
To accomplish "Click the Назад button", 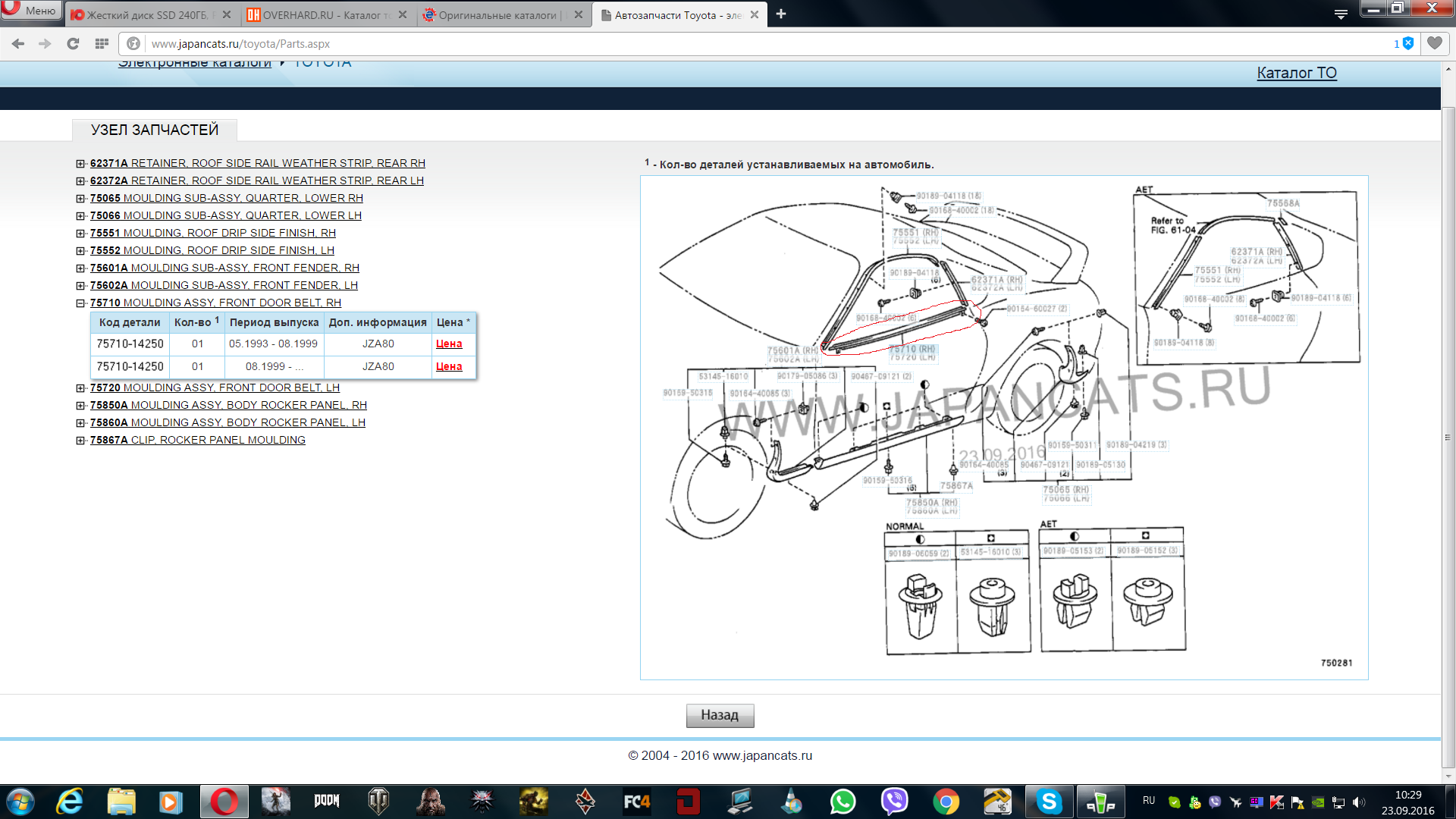I will tap(720, 715).
